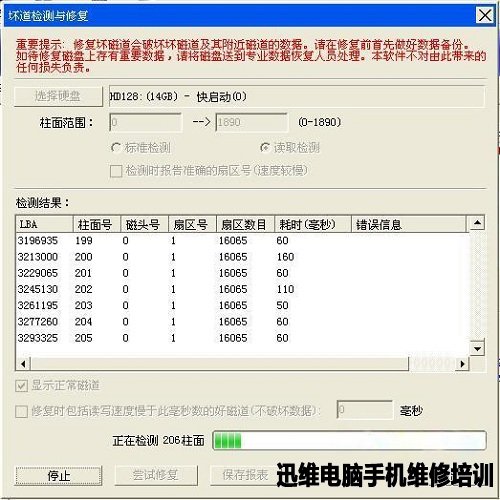The width and height of the screenshot is (500, 500).
Task: Close the 坏道检测与修复 dialog
Action: 484,15
